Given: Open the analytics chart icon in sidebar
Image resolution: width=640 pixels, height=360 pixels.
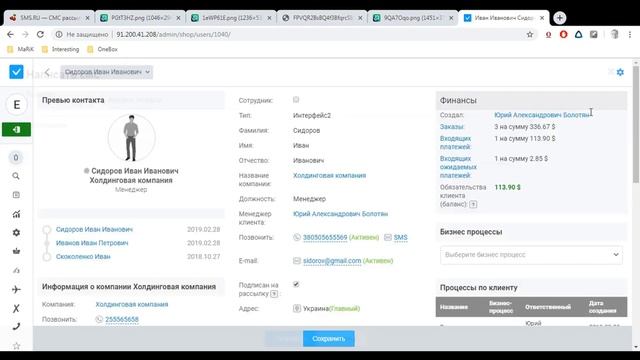Looking at the screenshot, I should (16, 214).
